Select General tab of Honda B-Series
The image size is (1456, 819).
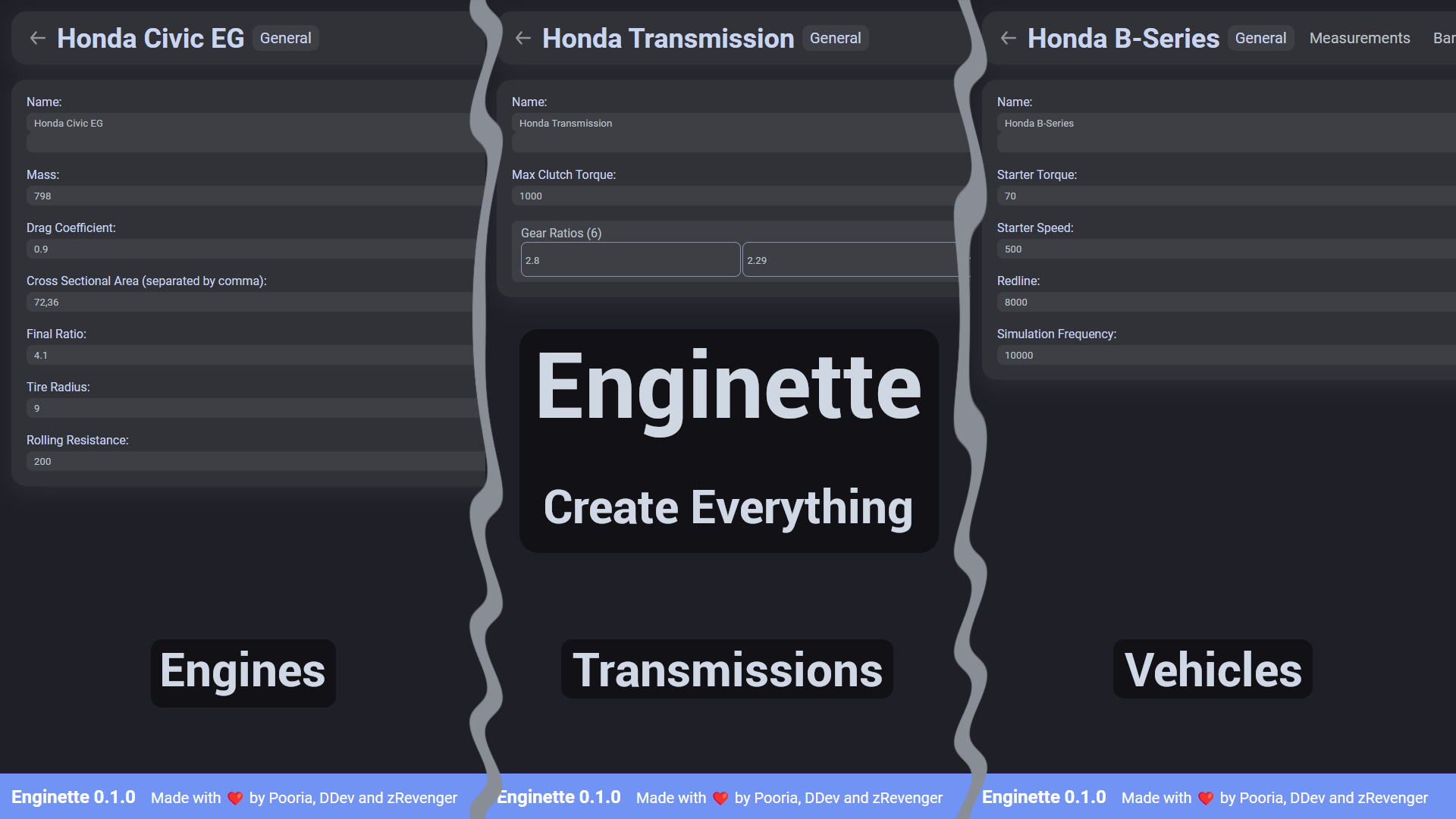pos(1260,38)
